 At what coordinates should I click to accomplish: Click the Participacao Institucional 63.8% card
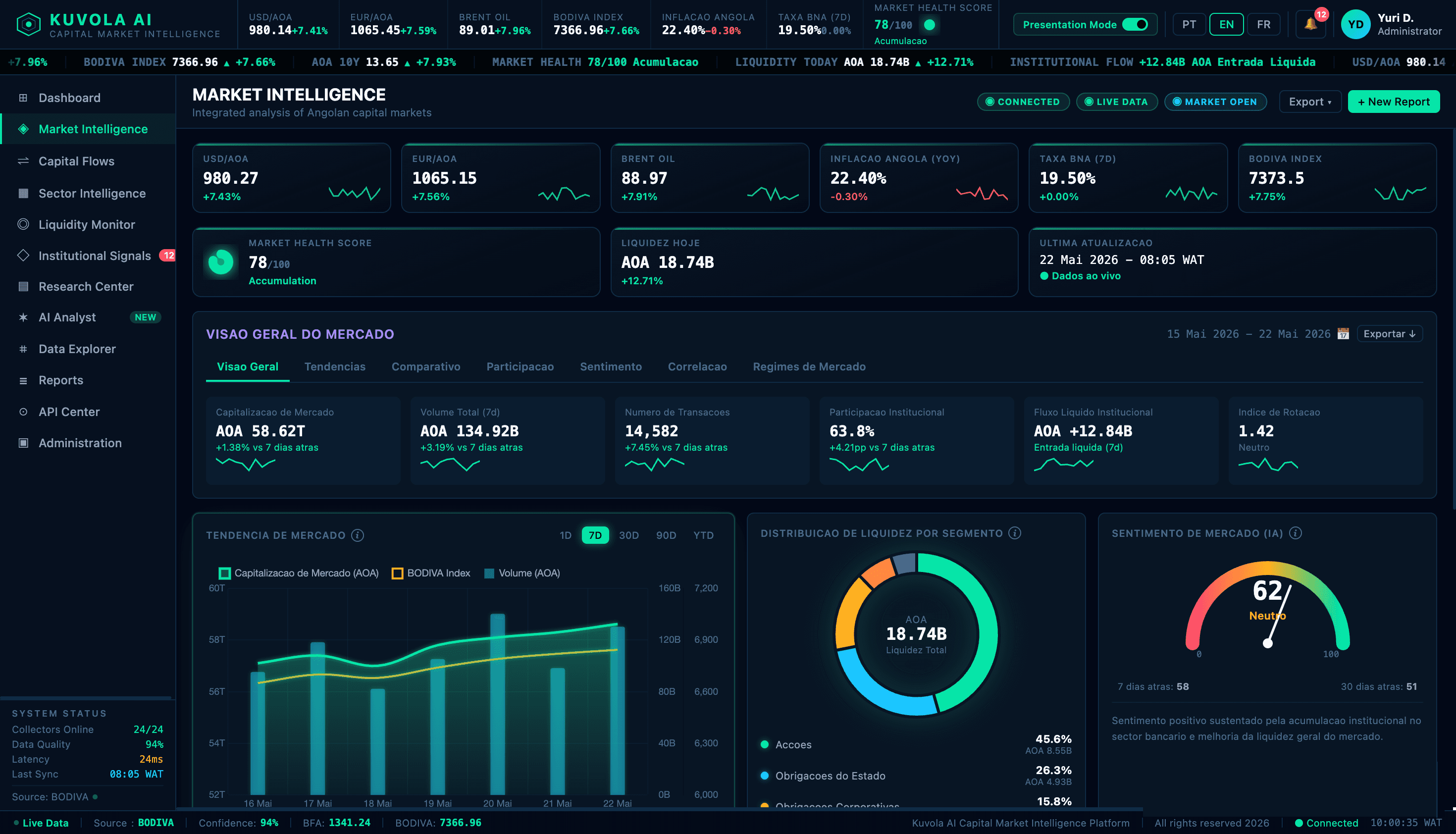[916, 440]
